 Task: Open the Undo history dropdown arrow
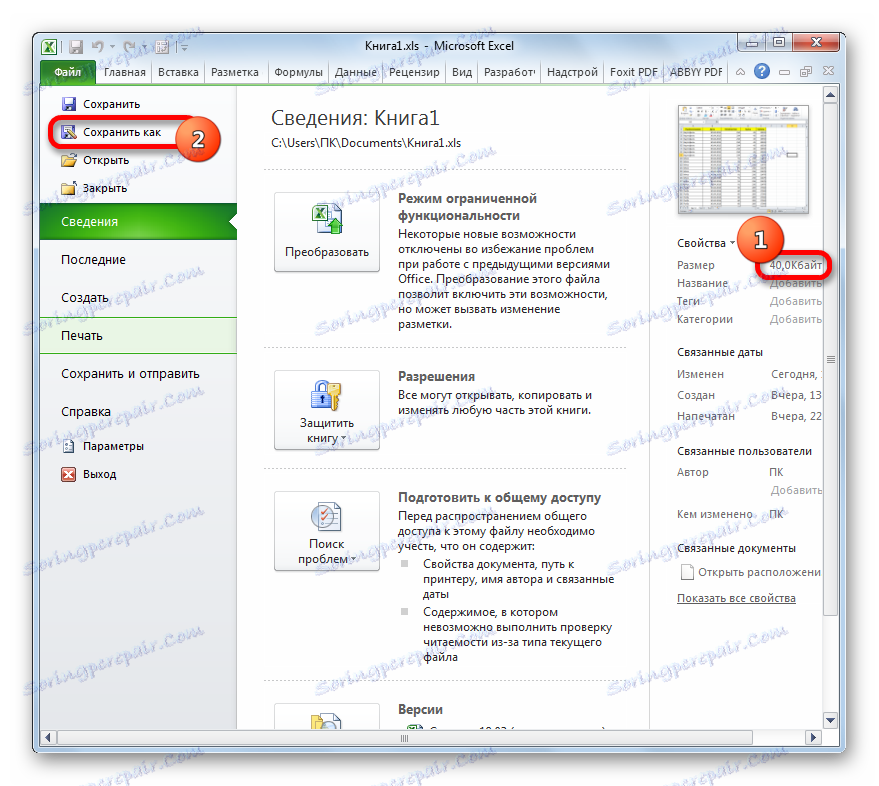[x=112, y=47]
